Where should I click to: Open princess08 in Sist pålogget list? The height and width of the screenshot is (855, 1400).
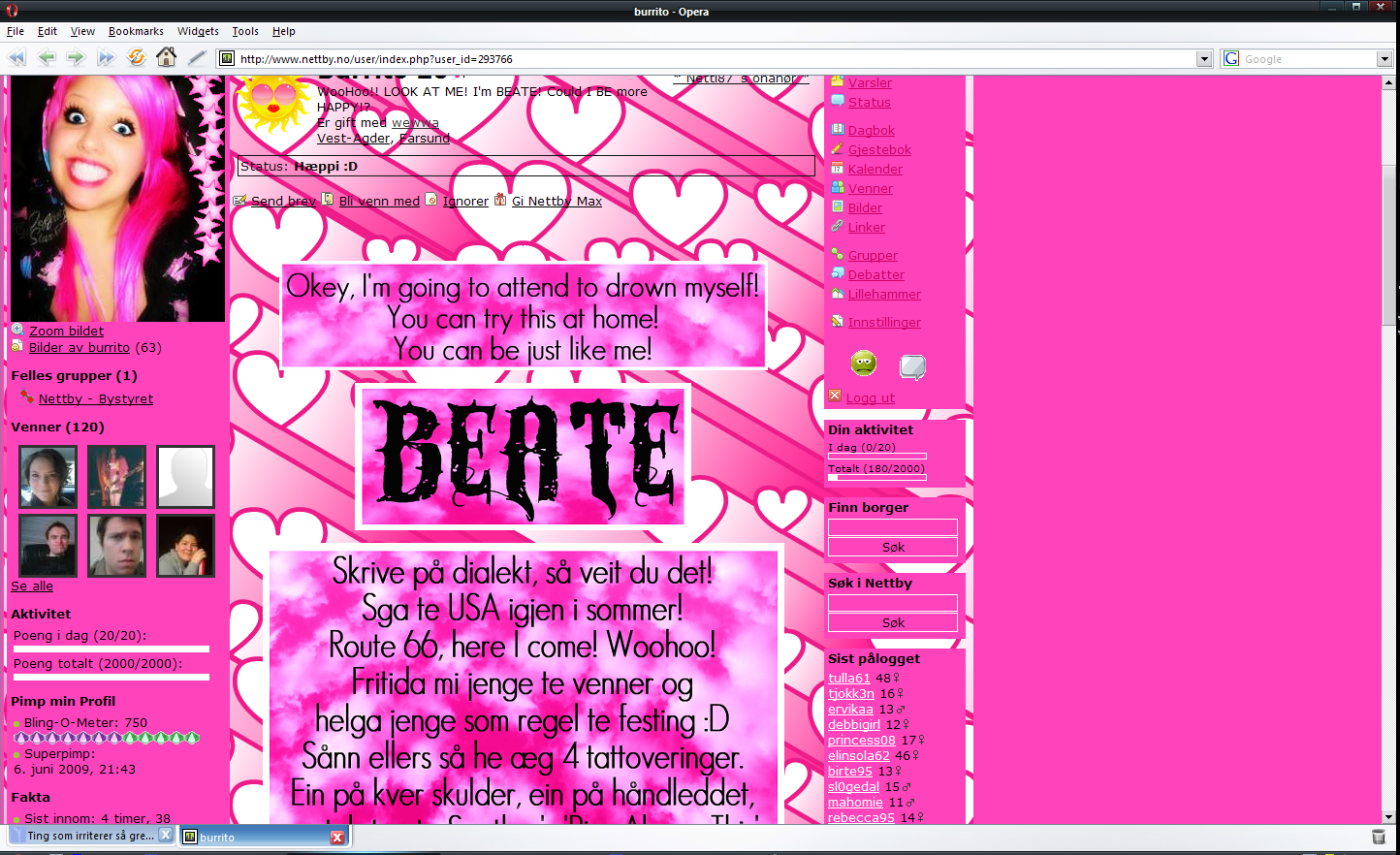point(862,740)
